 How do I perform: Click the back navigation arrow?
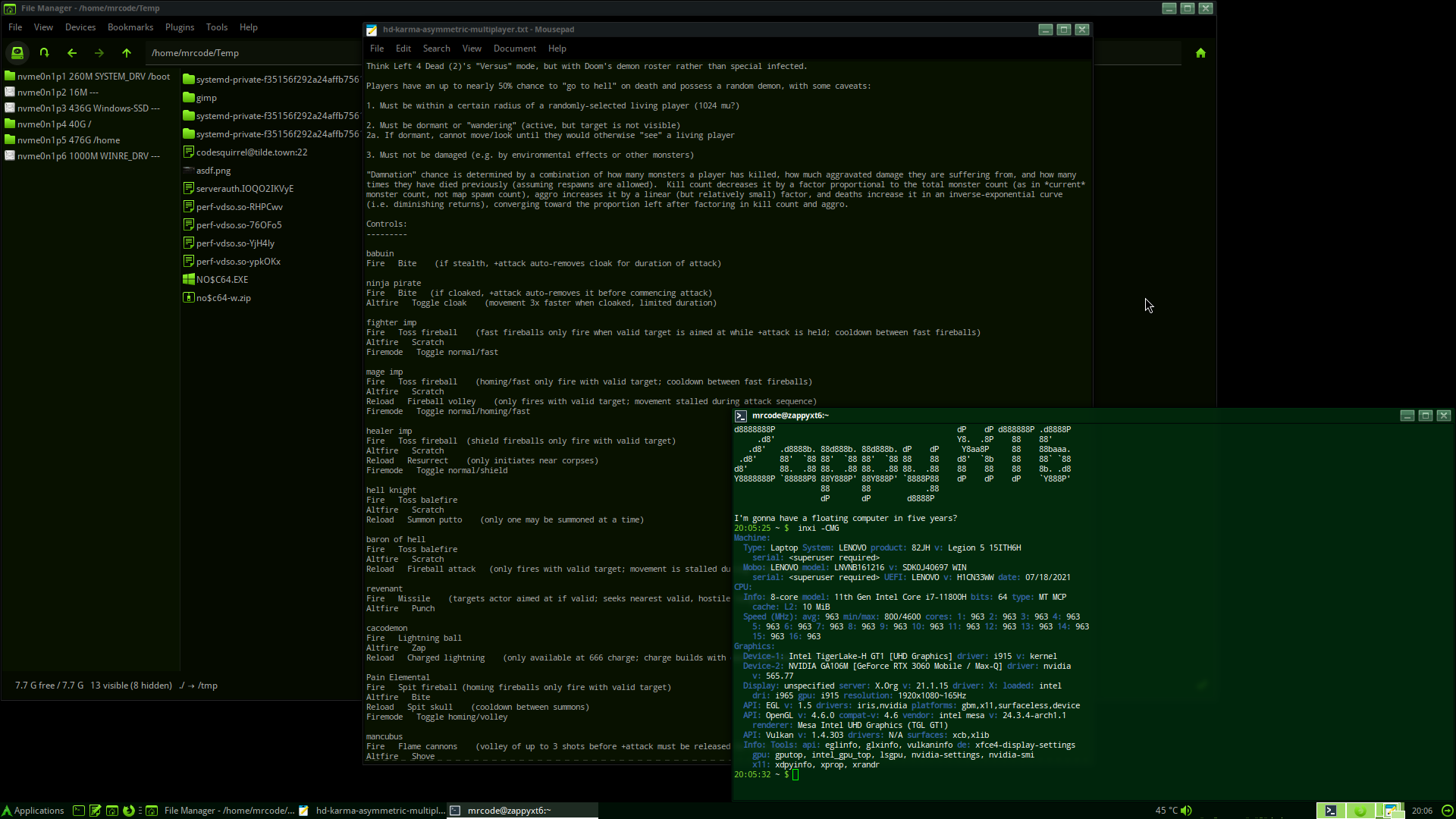click(72, 53)
